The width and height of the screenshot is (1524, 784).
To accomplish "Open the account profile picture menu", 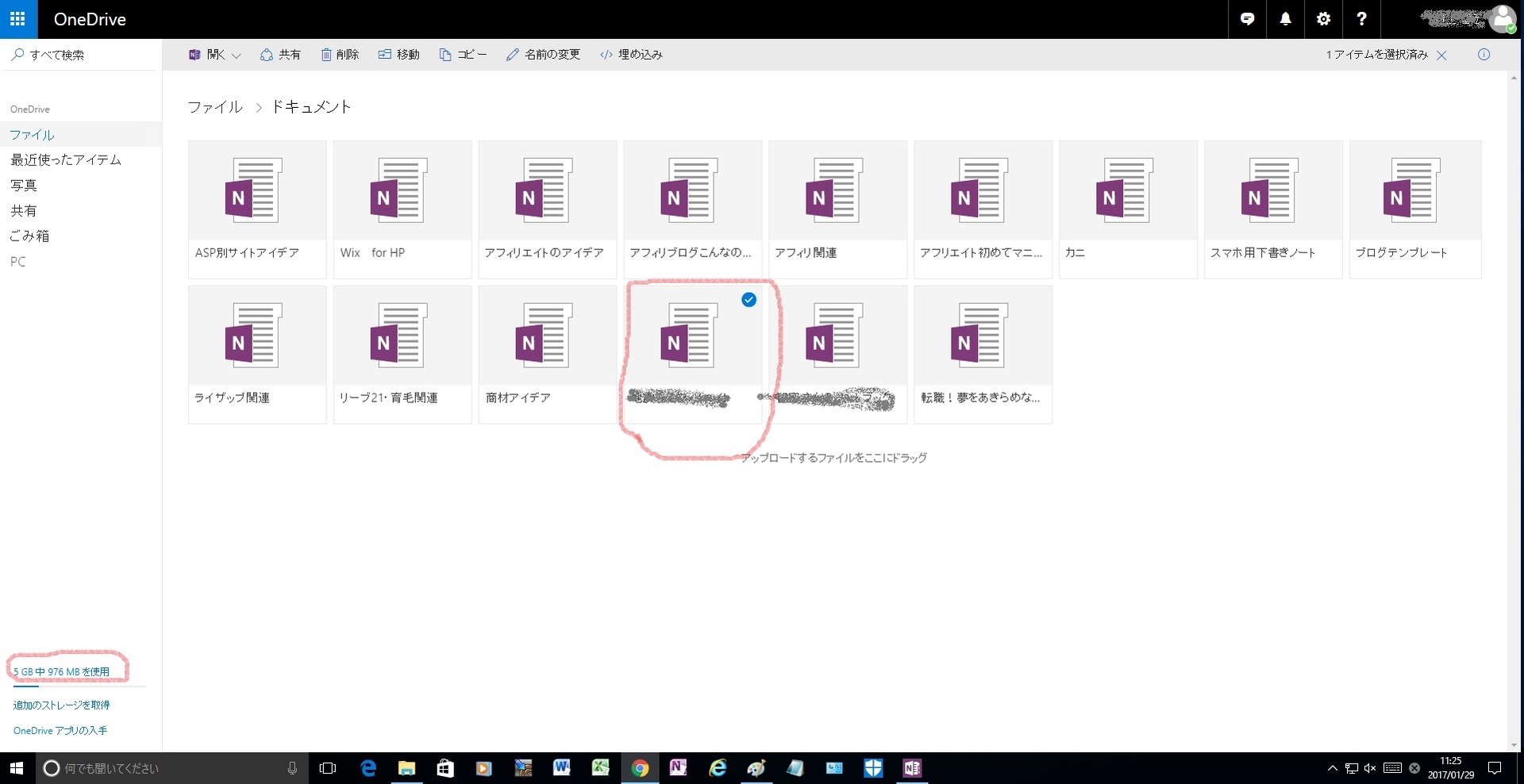I will [1502, 19].
